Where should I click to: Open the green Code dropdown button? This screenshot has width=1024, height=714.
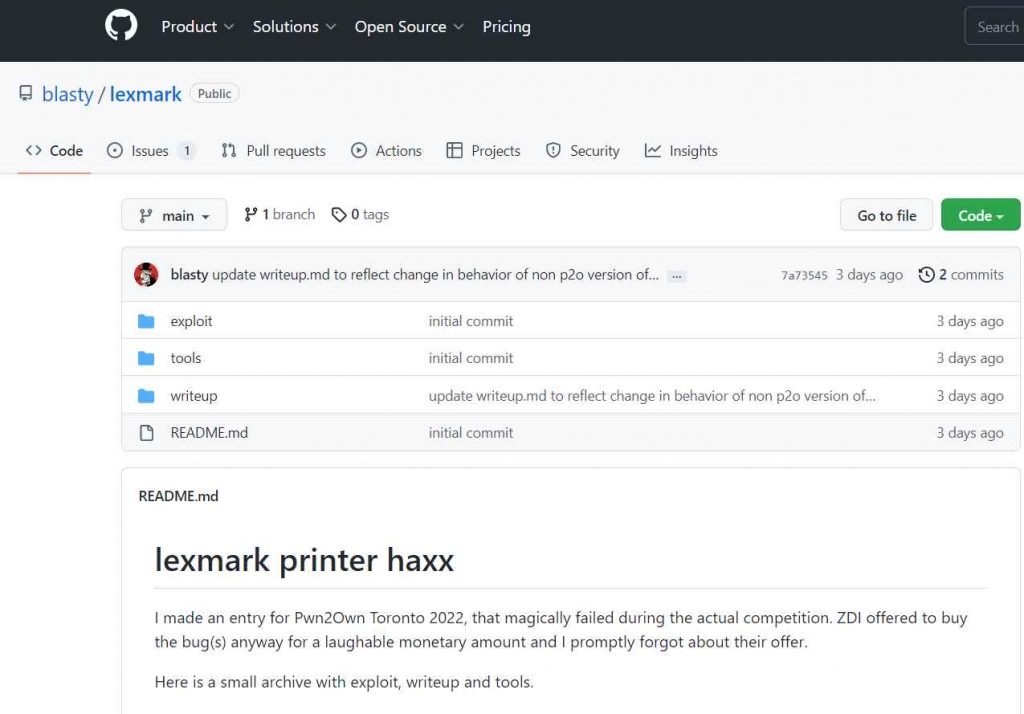point(980,215)
